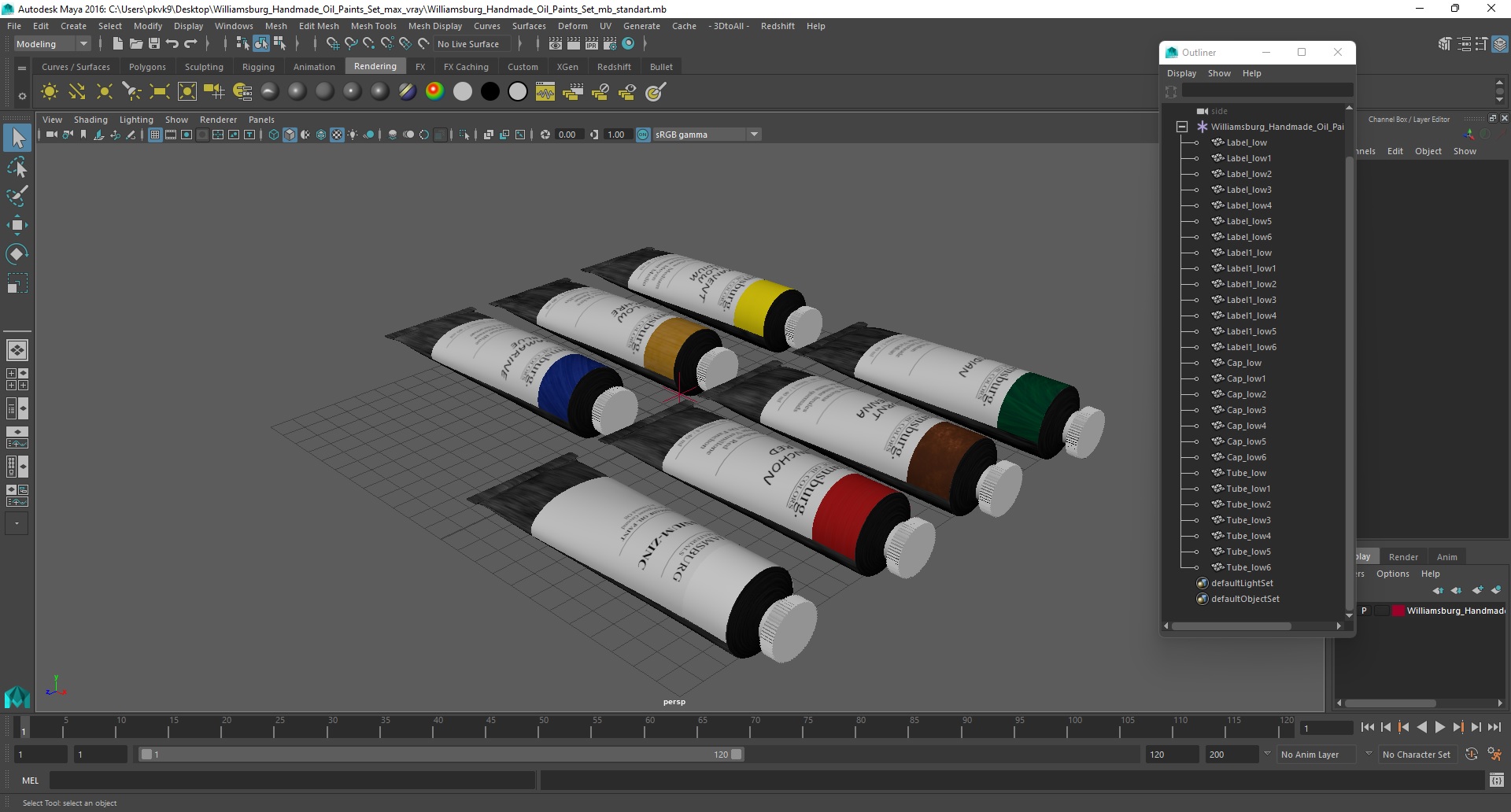This screenshot has width=1511, height=812.
Task: Open the Mesh Tools menu
Action: tap(373, 26)
